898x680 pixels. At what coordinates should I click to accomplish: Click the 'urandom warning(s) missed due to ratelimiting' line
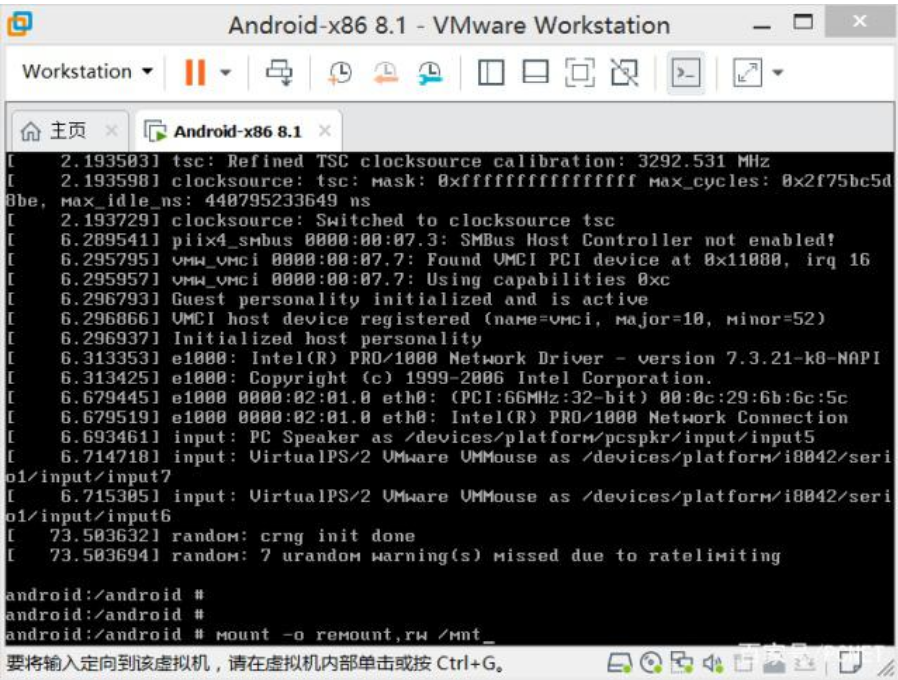(x=393, y=556)
